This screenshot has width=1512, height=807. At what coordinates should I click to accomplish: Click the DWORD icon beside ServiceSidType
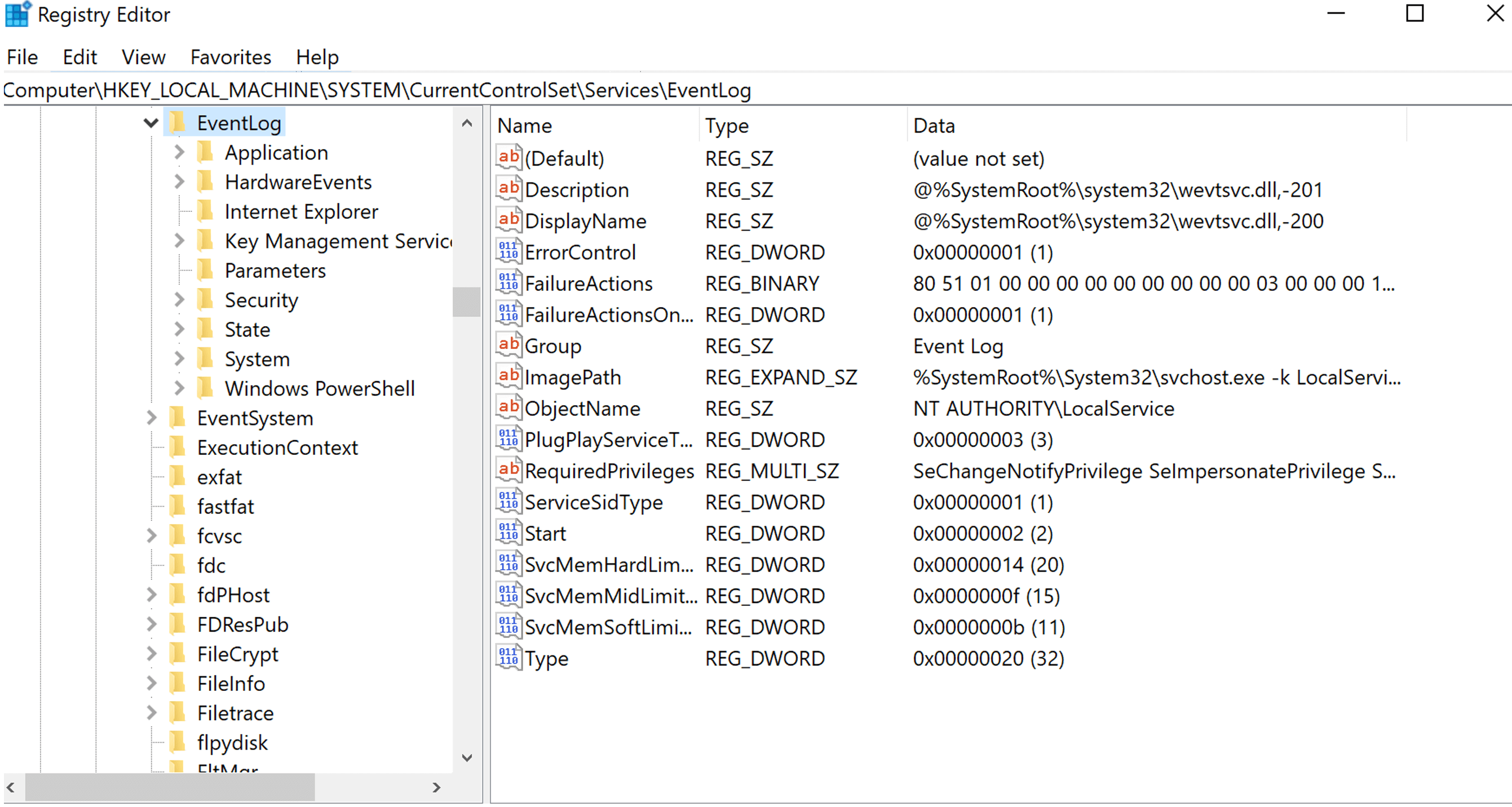pyautogui.click(x=509, y=501)
